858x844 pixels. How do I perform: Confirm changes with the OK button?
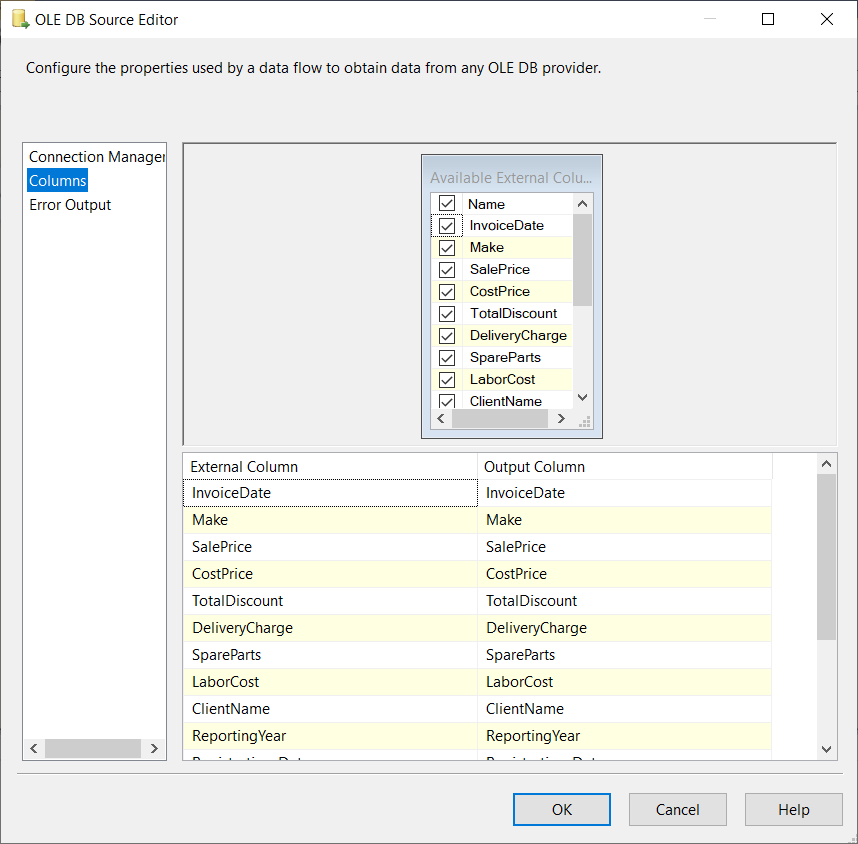(x=561, y=809)
